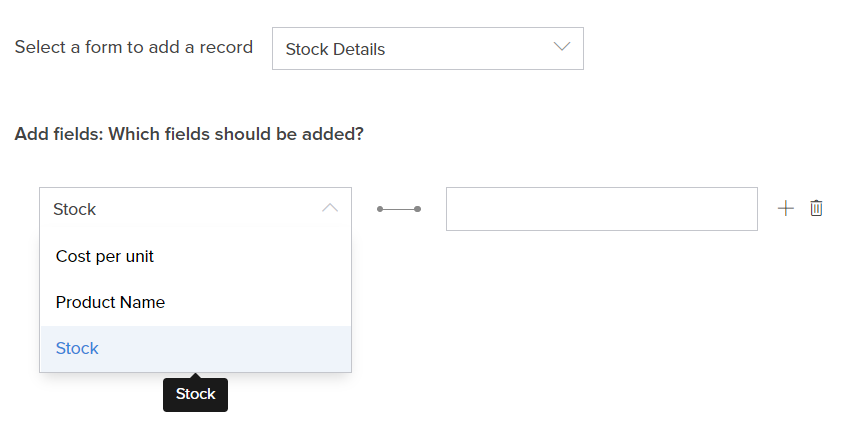The image size is (867, 431).
Task: Click the black Stock tooltip bubble
Action: click(x=195, y=395)
